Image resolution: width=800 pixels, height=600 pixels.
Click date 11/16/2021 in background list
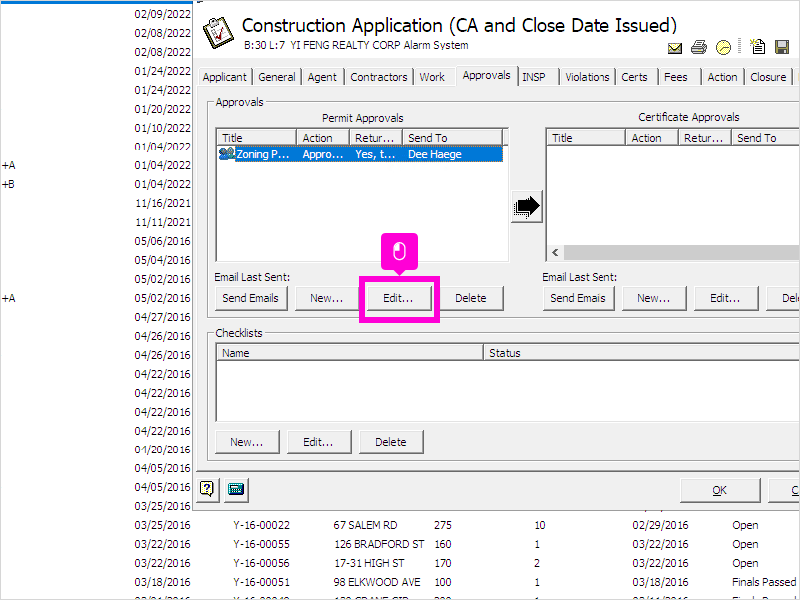coord(163,203)
